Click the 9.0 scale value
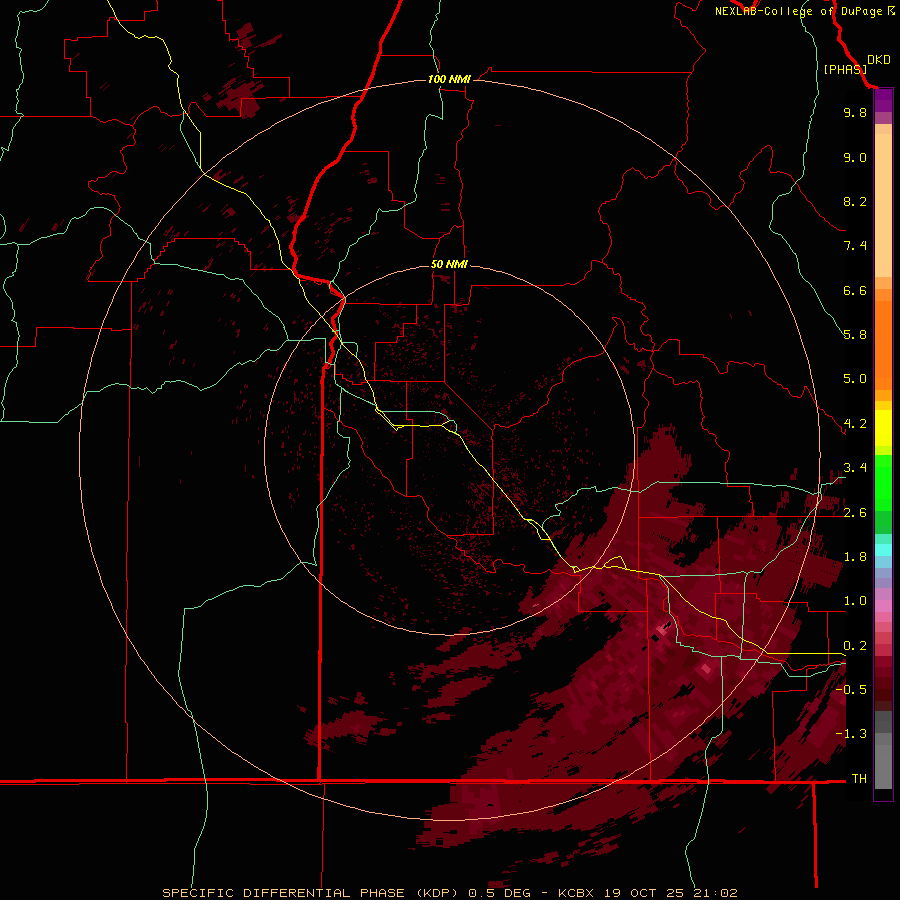900x900 pixels. [855, 157]
